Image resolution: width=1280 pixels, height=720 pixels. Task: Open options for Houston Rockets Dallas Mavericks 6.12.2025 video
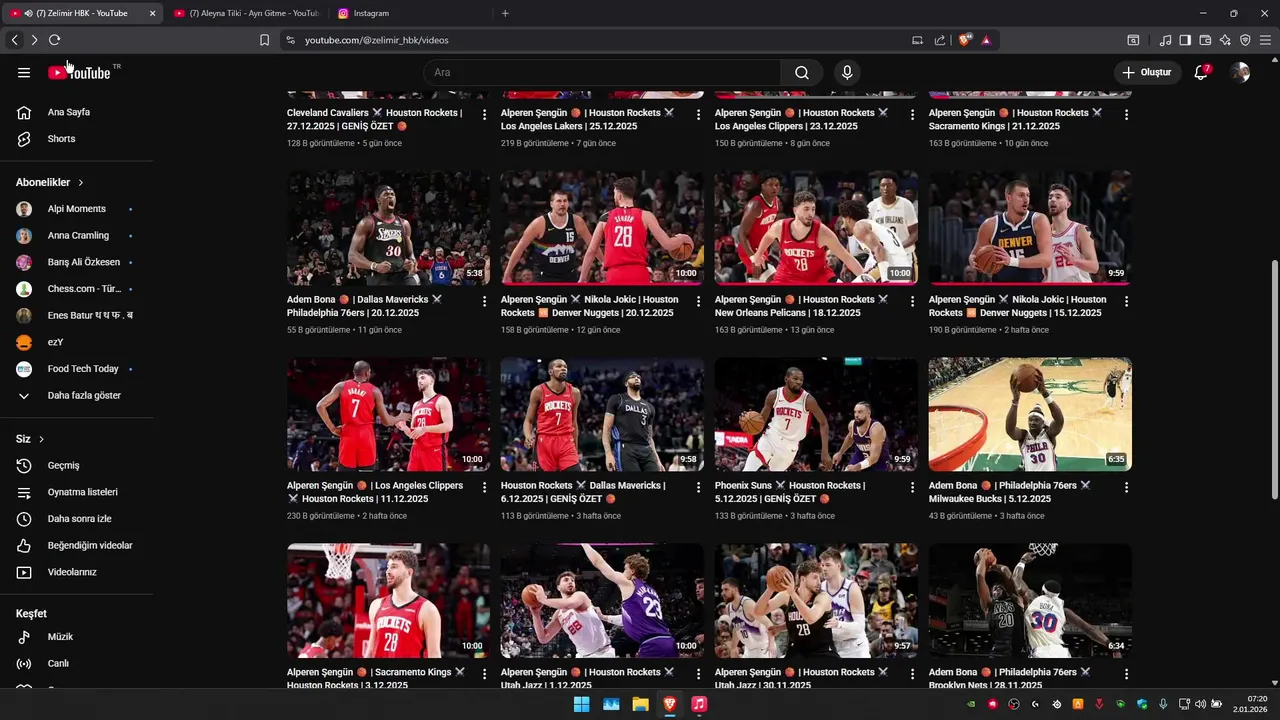[x=698, y=487]
